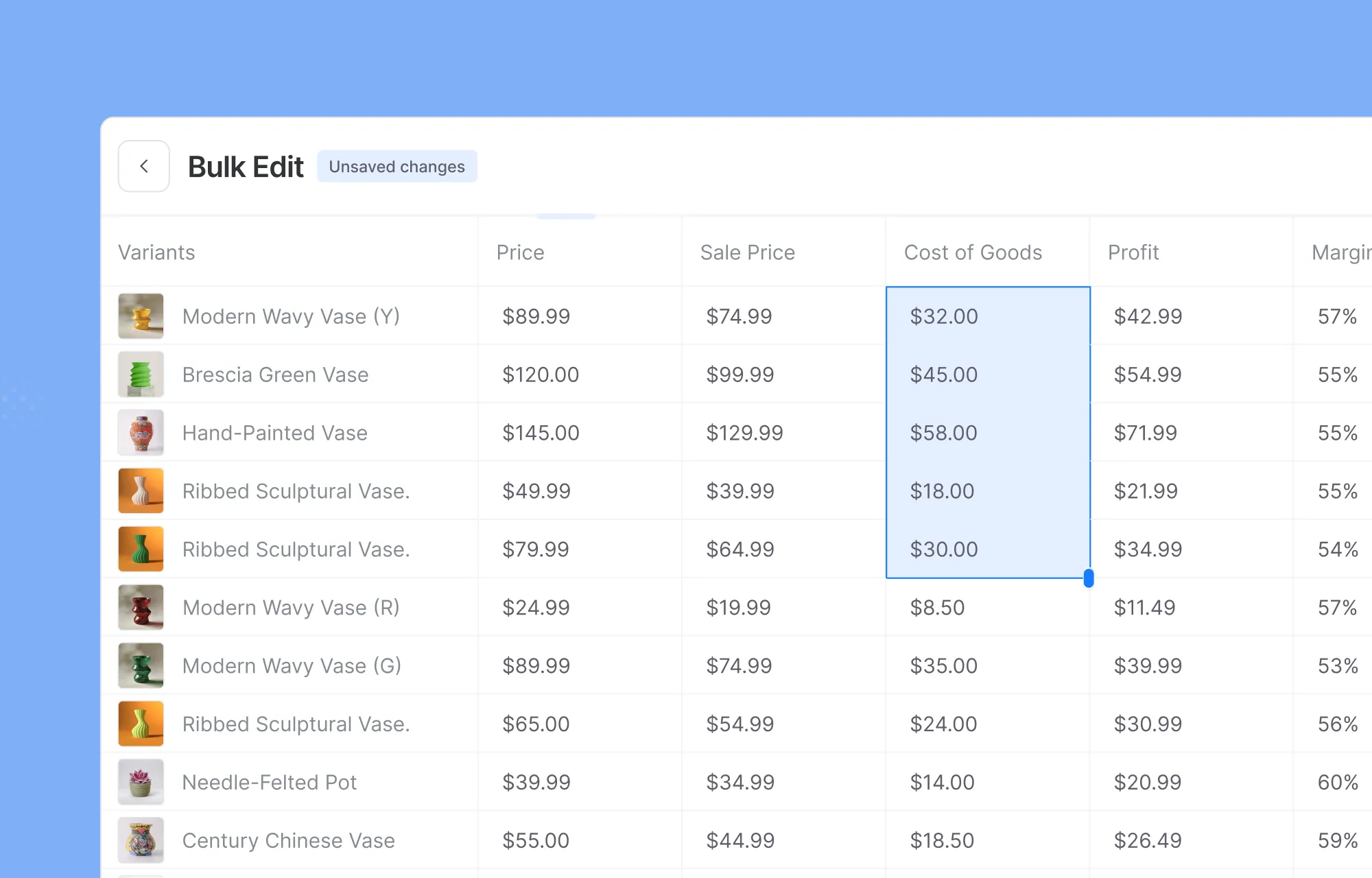Edit the $54.99 sale price cell
This screenshot has width=1372, height=878.
point(784,724)
